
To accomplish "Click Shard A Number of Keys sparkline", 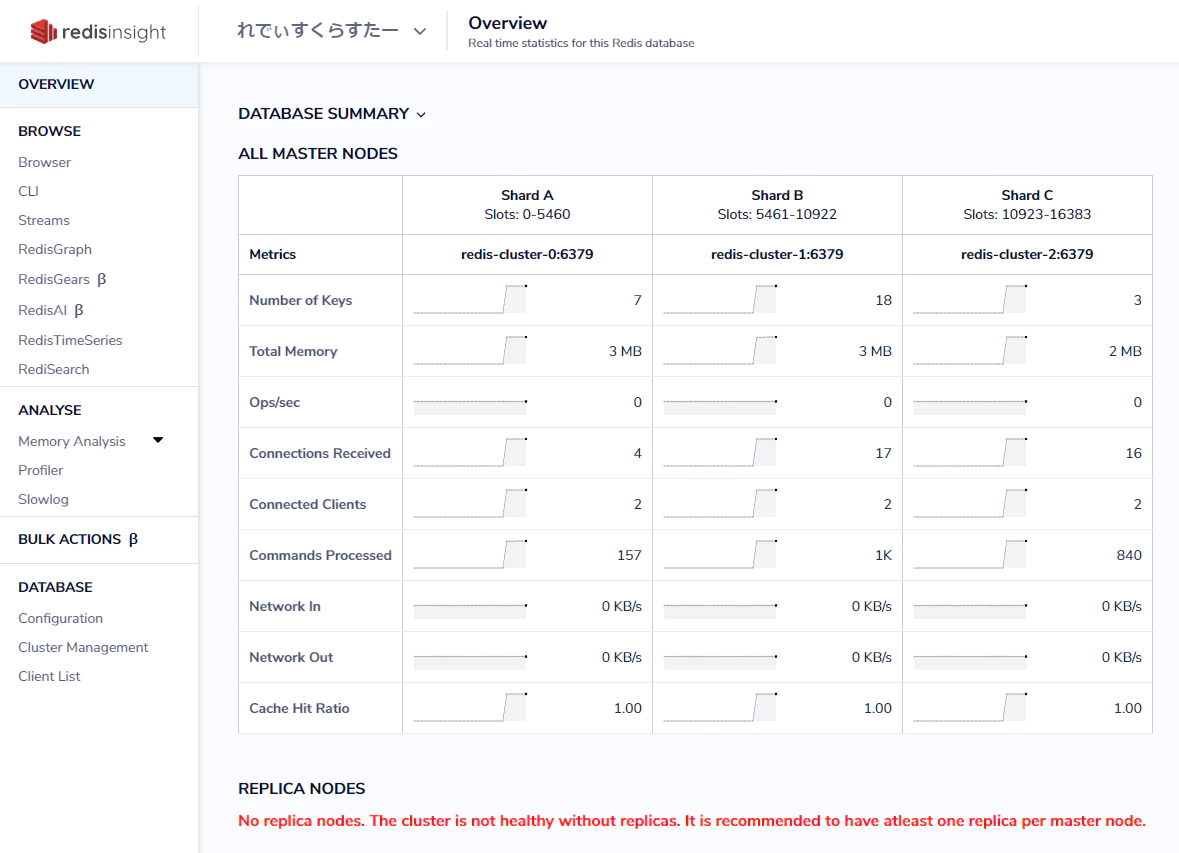I will [x=469, y=300].
